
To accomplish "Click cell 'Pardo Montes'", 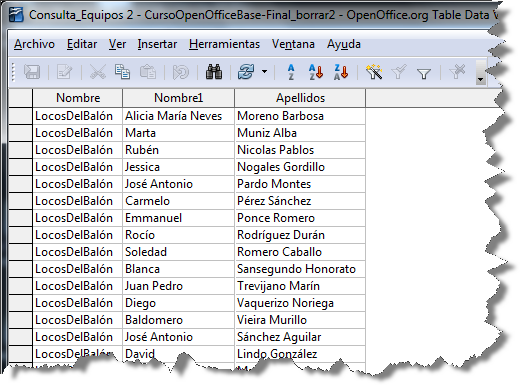I will 300,184.
